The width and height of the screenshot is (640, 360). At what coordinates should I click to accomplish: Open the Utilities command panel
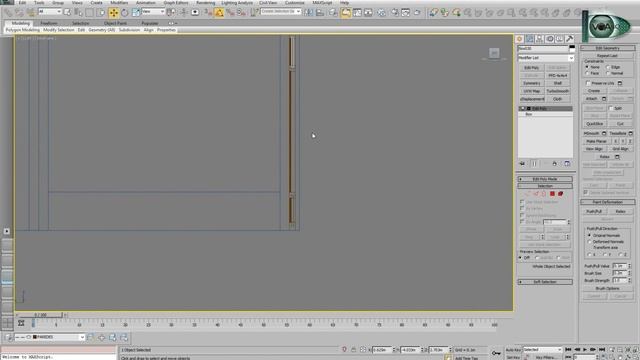pos(569,39)
